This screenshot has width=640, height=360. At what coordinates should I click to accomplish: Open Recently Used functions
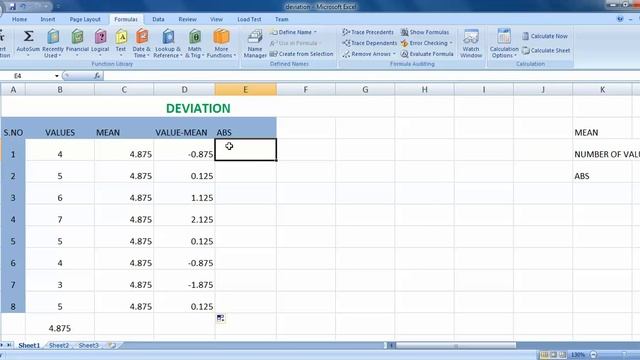tap(53, 43)
